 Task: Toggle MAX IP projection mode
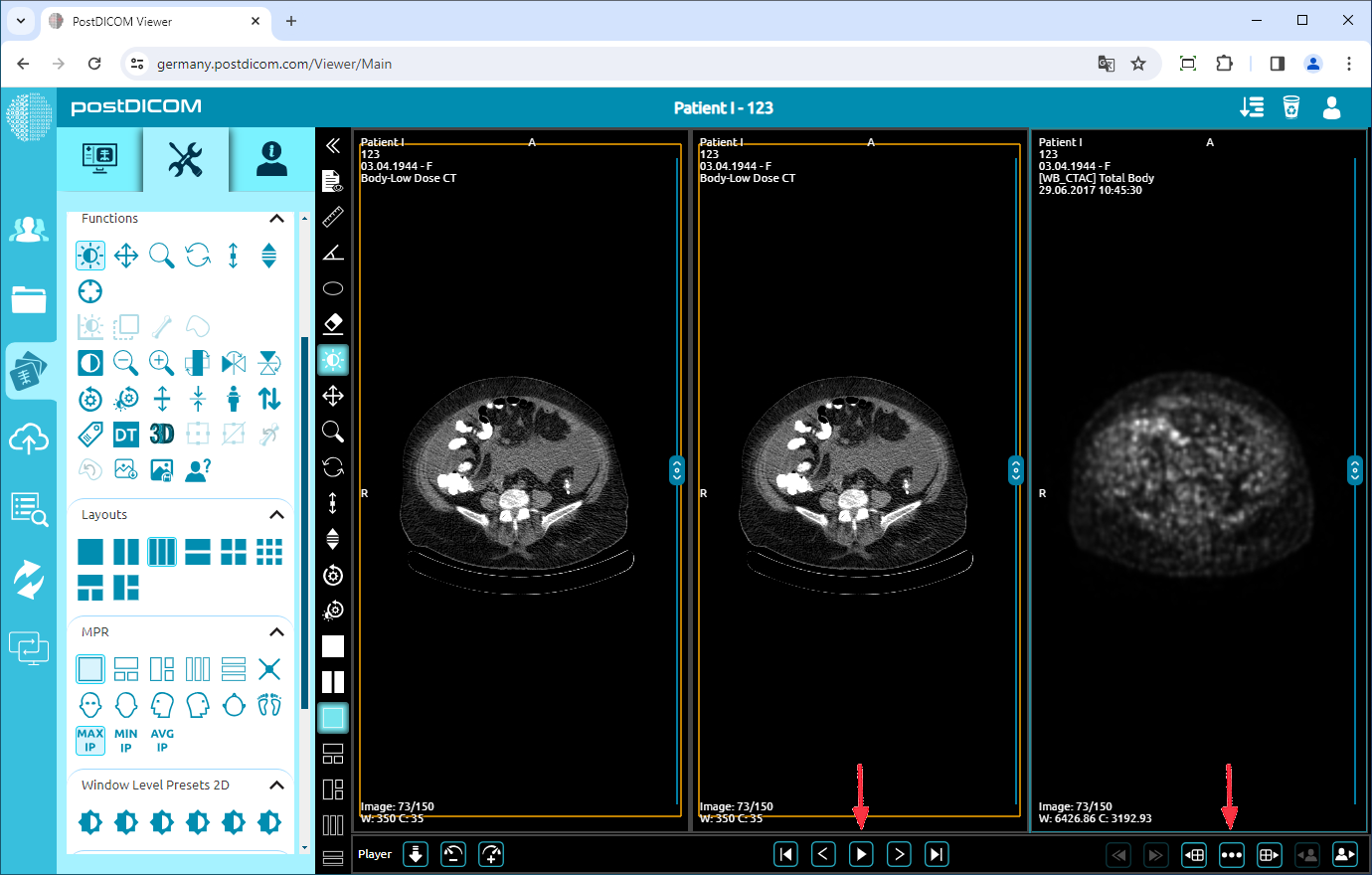pos(90,740)
